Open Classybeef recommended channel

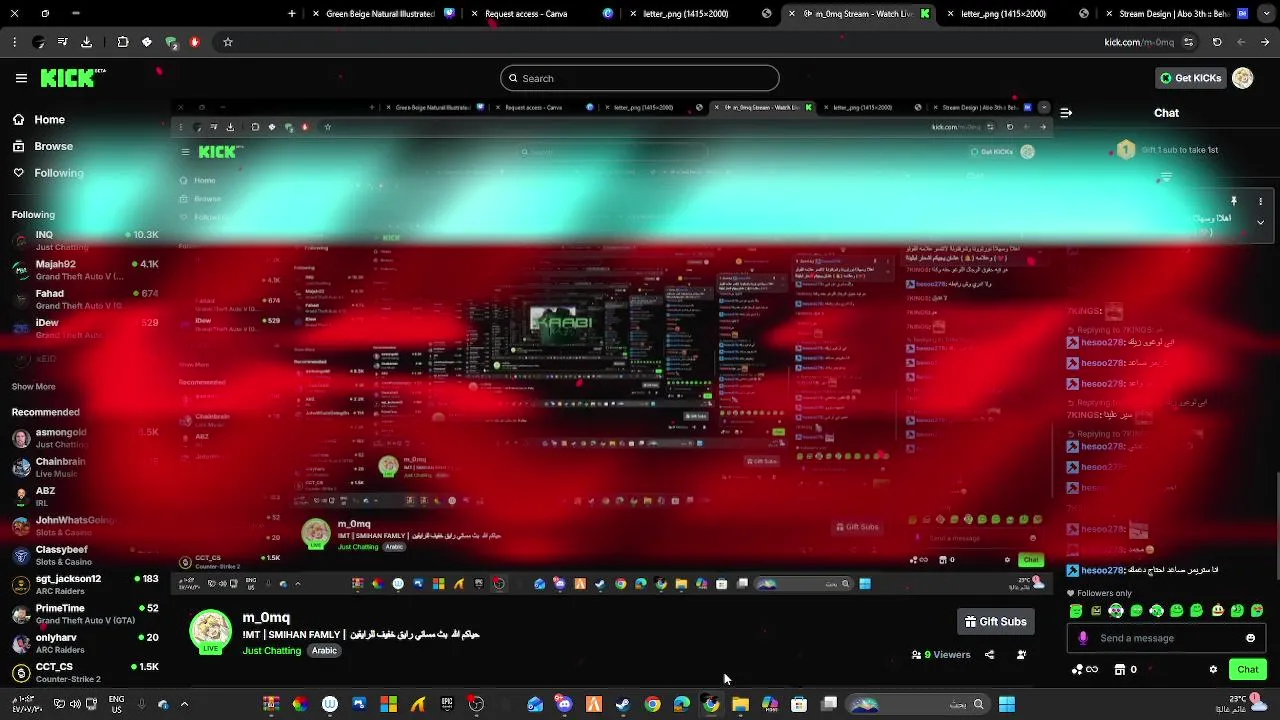click(85, 555)
